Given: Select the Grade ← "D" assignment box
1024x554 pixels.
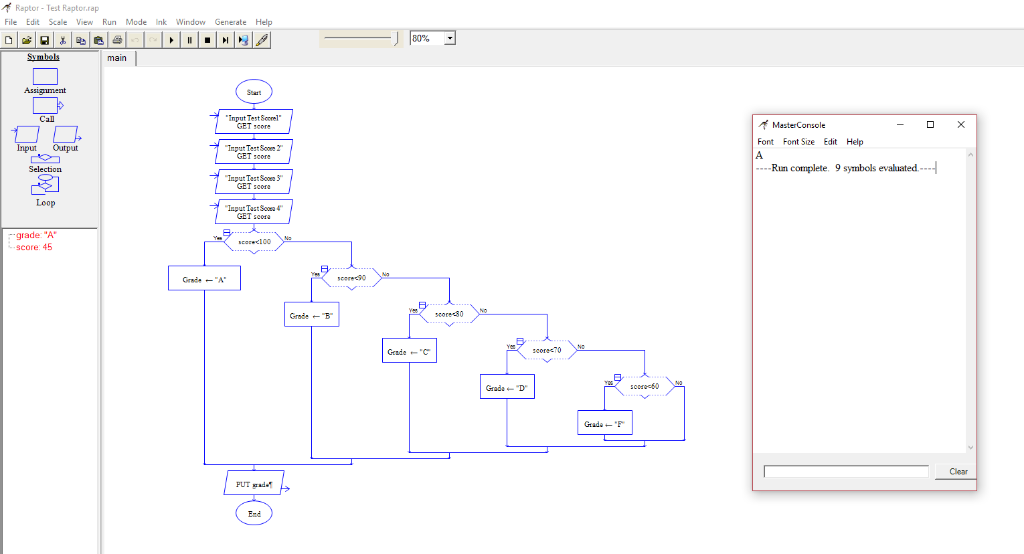Looking at the screenshot, I should pyautogui.click(x=507, y=387).
